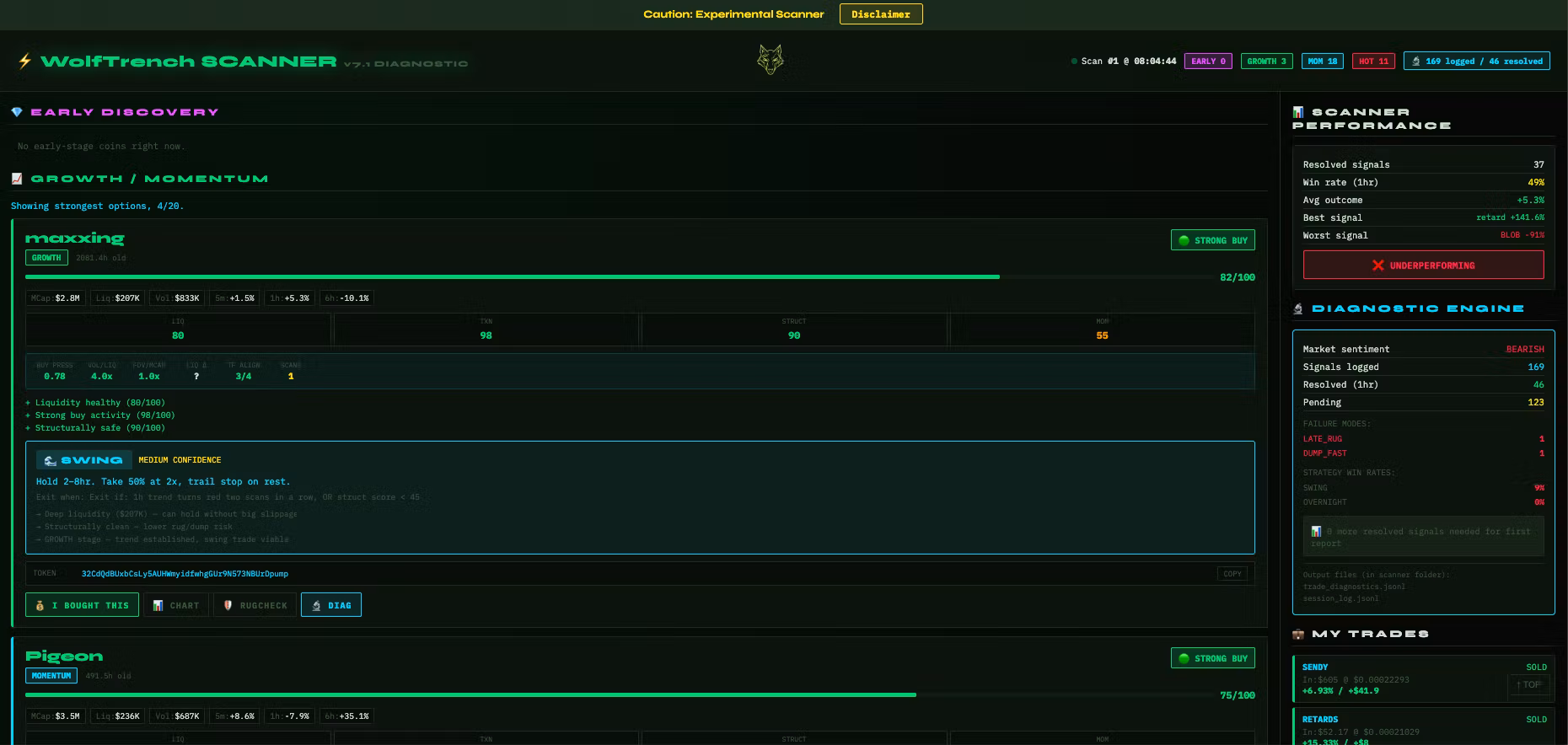The width and height of the screenshot is (1568, 745).
Task: Select the MOM 18 filter badge
Action: [x=1322, y=62]
